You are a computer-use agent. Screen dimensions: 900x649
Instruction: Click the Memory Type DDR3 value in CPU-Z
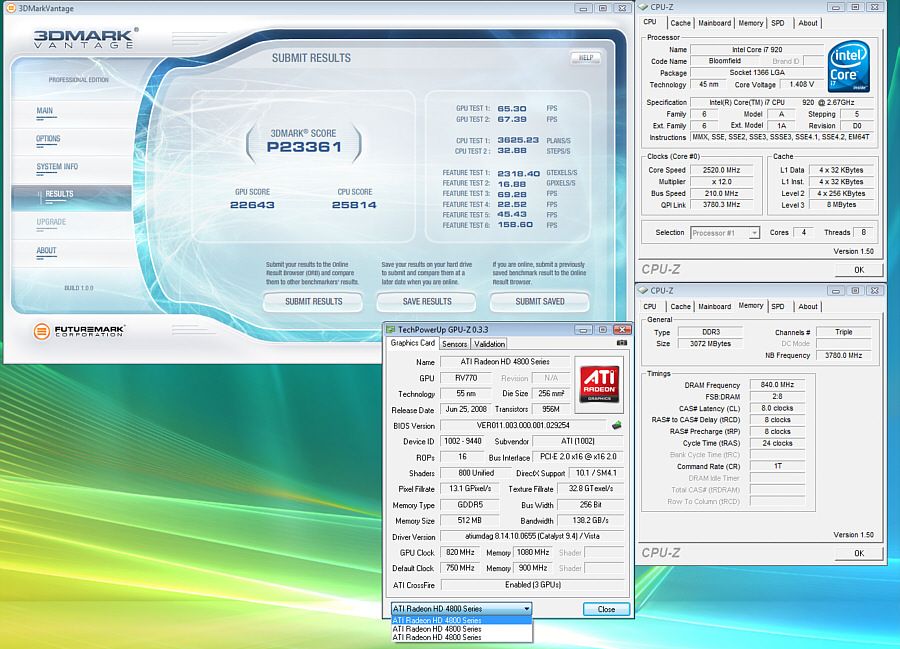(711, 332)
